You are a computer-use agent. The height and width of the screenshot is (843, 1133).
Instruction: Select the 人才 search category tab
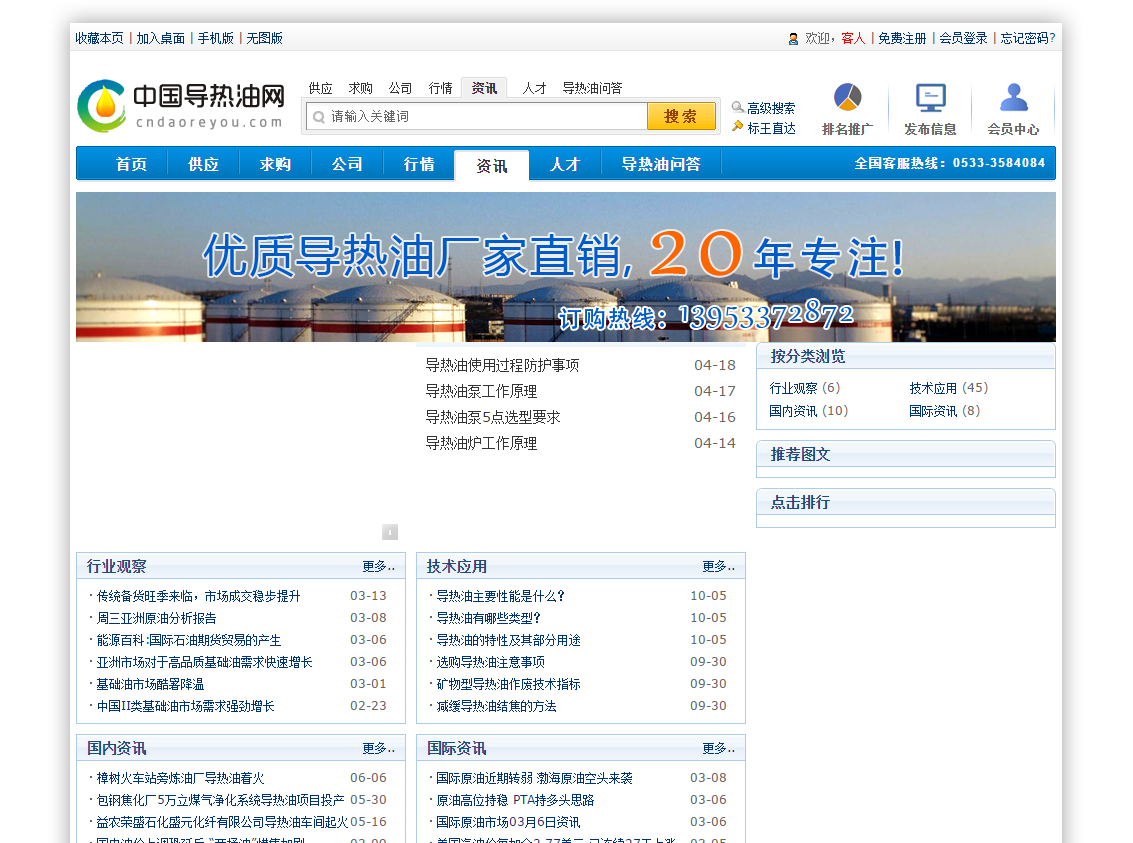pyautogui.click(x=534, y=88)
